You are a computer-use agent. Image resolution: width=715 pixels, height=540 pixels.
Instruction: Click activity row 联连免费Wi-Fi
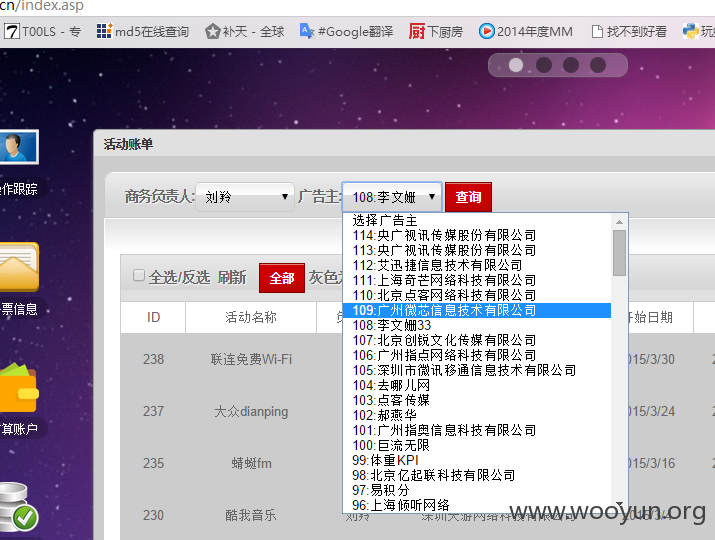[x=251, y=359]
